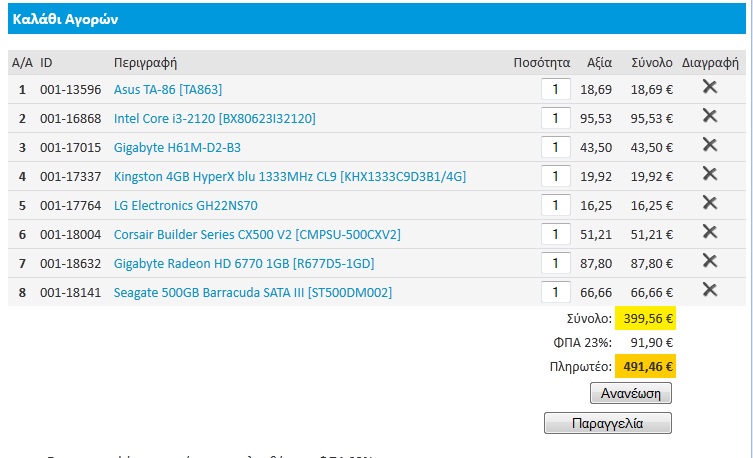Viewport: 753px width, 458px height.
Task: Open Kingston 4GB HyperX blu product link
Action: [x=290, y=177]
